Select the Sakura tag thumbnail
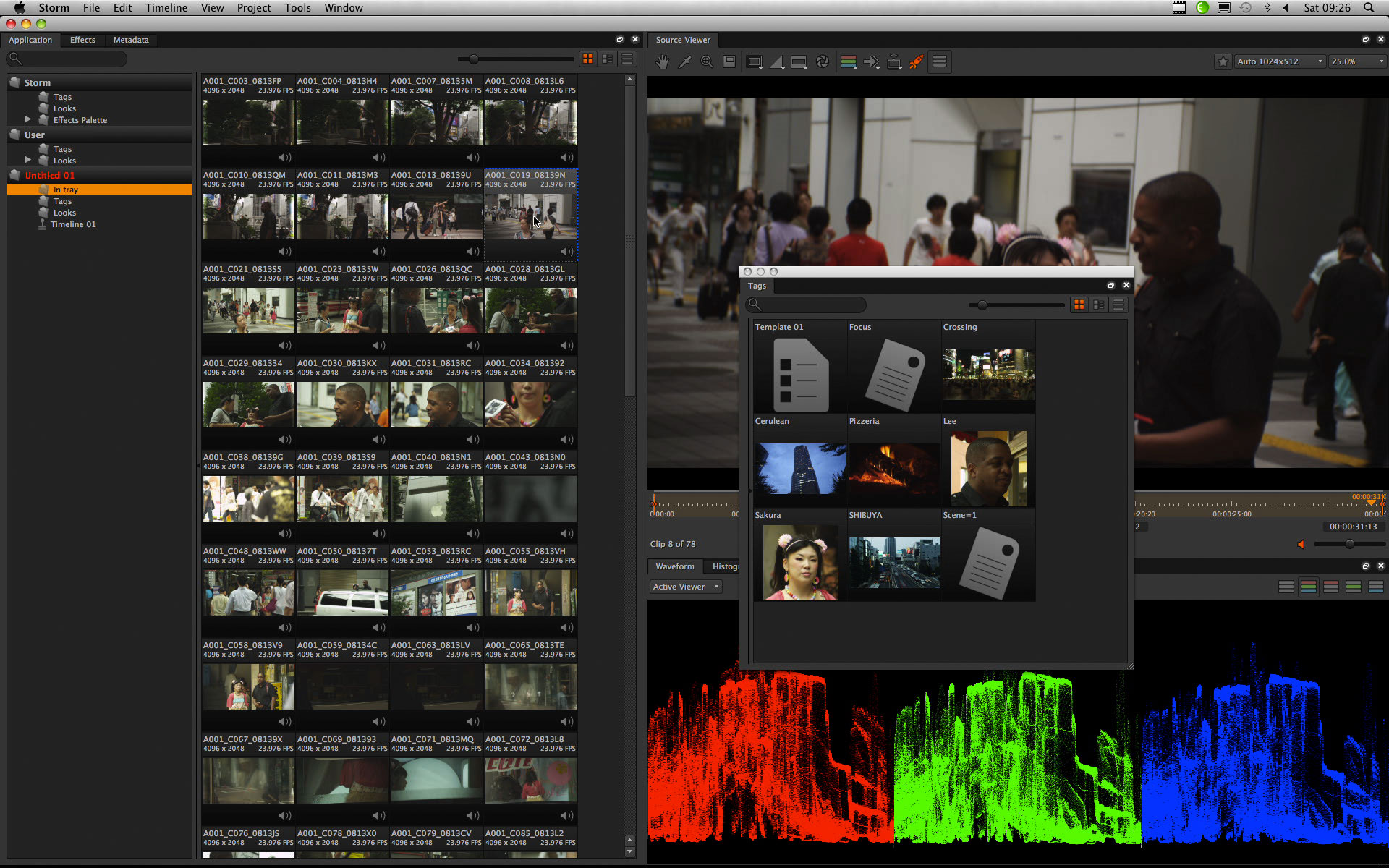 800,563
